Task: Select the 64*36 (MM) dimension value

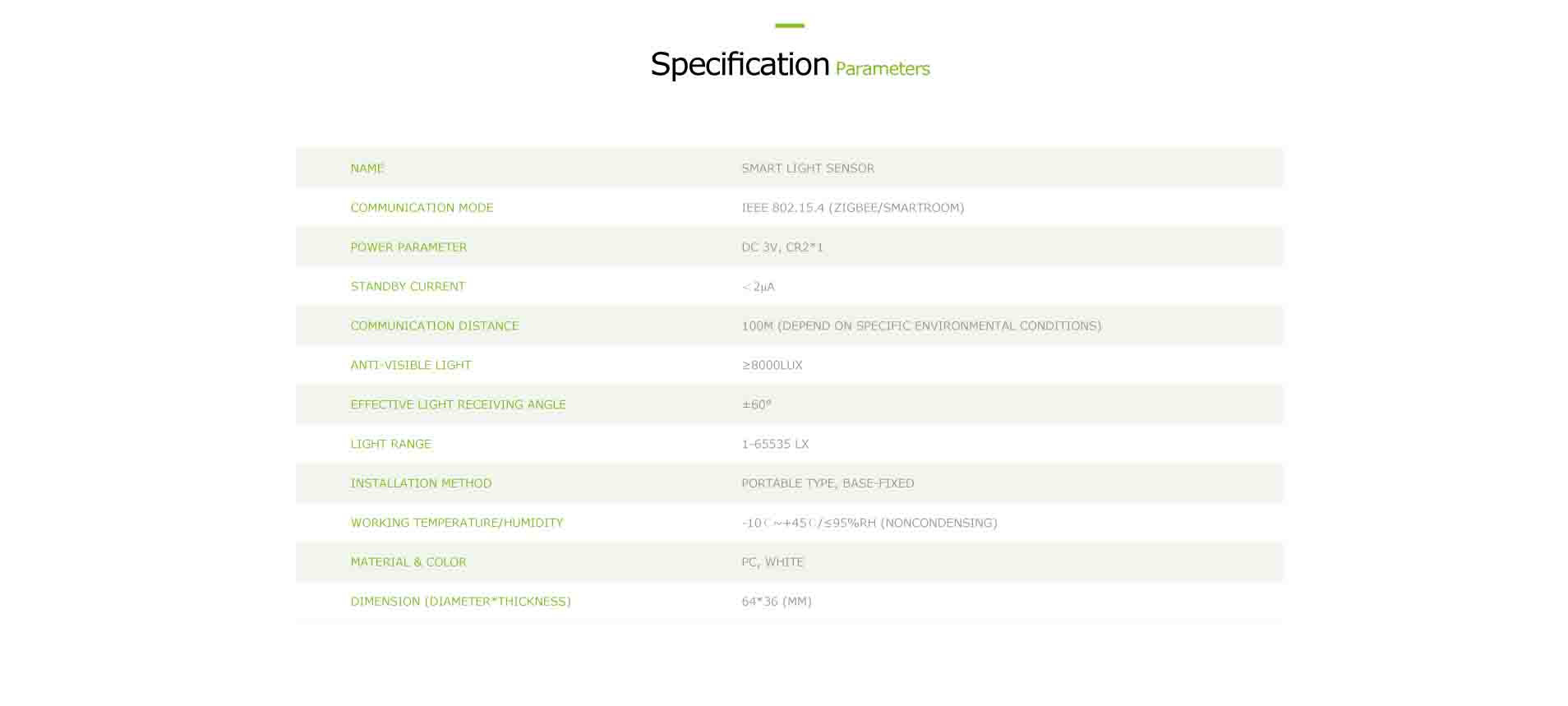Action: pos(777,602)
